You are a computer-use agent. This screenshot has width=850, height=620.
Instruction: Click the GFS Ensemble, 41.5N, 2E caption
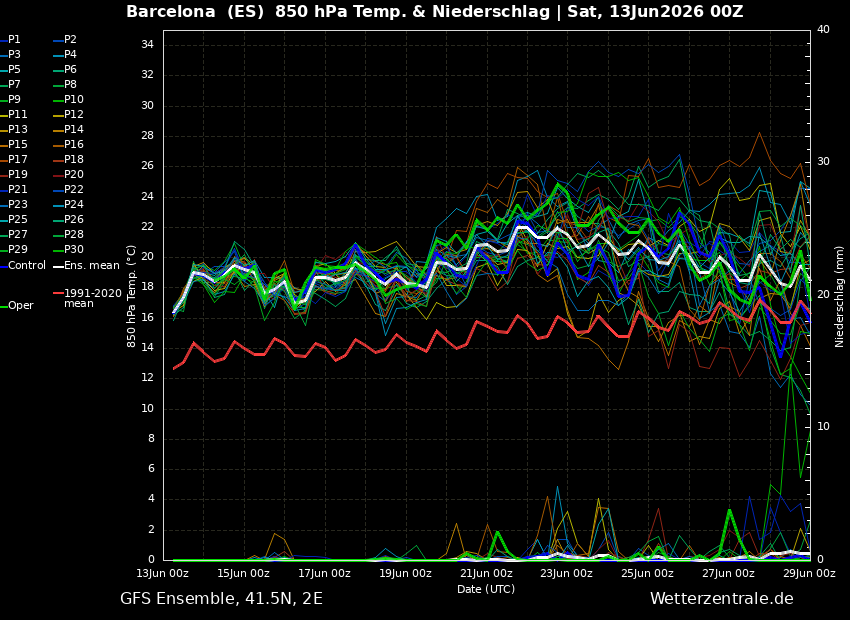pos(221,599)
